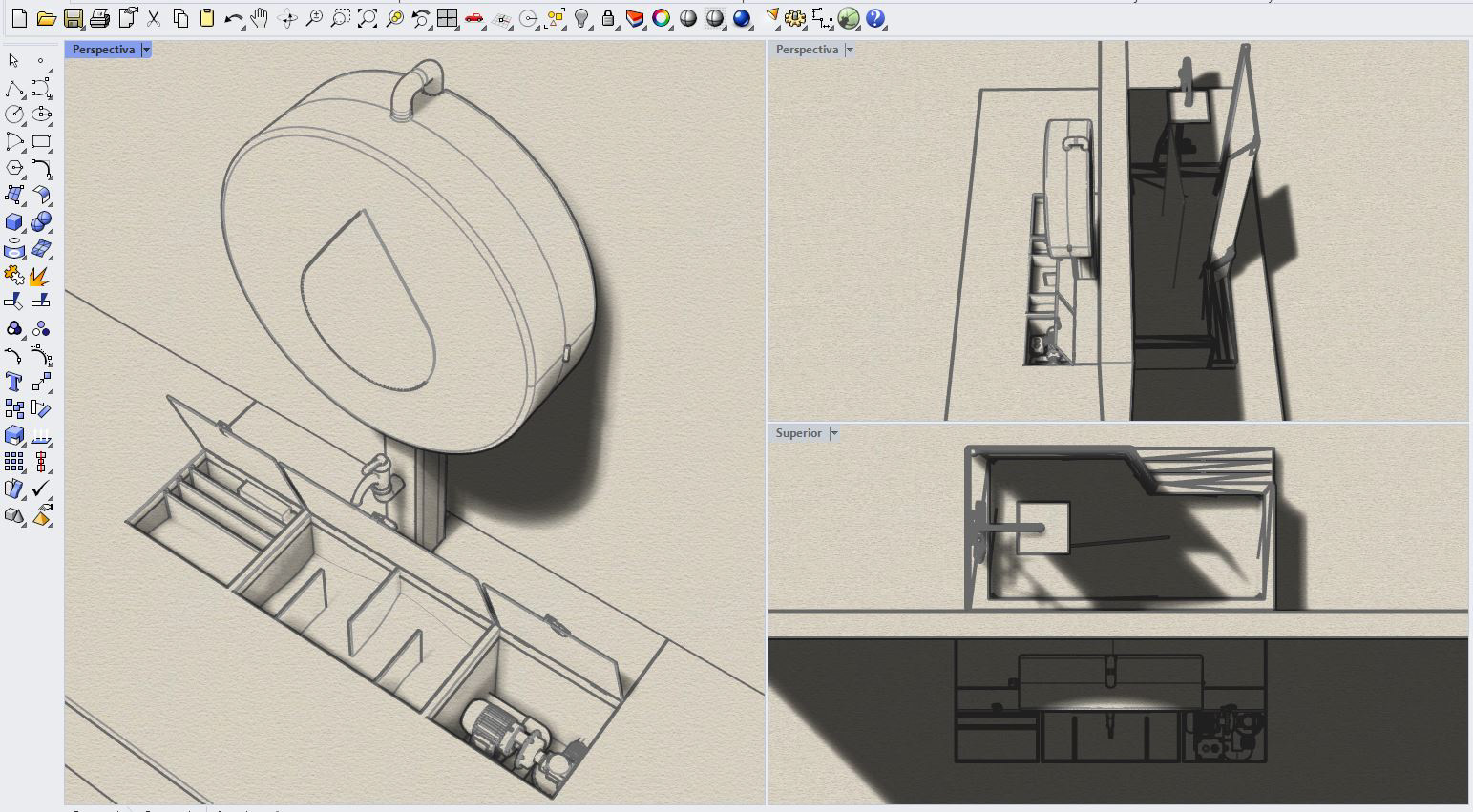This screenshot has width=1473, height=812.
Task: Undo the last action with curved arrow
Action: click(234, 18)
